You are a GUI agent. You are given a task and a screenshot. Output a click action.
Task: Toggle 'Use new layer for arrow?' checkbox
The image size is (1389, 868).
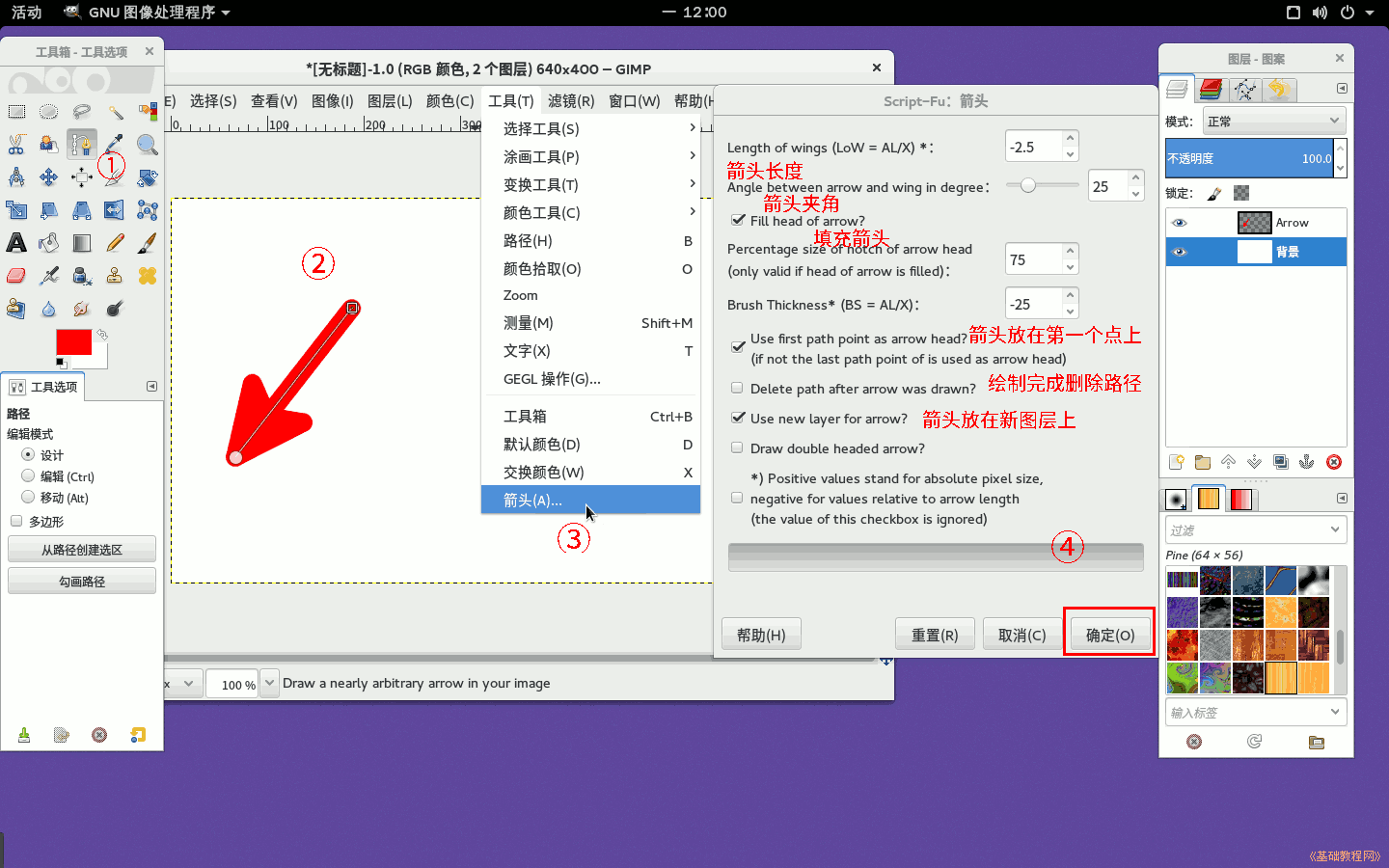point(738,418)
